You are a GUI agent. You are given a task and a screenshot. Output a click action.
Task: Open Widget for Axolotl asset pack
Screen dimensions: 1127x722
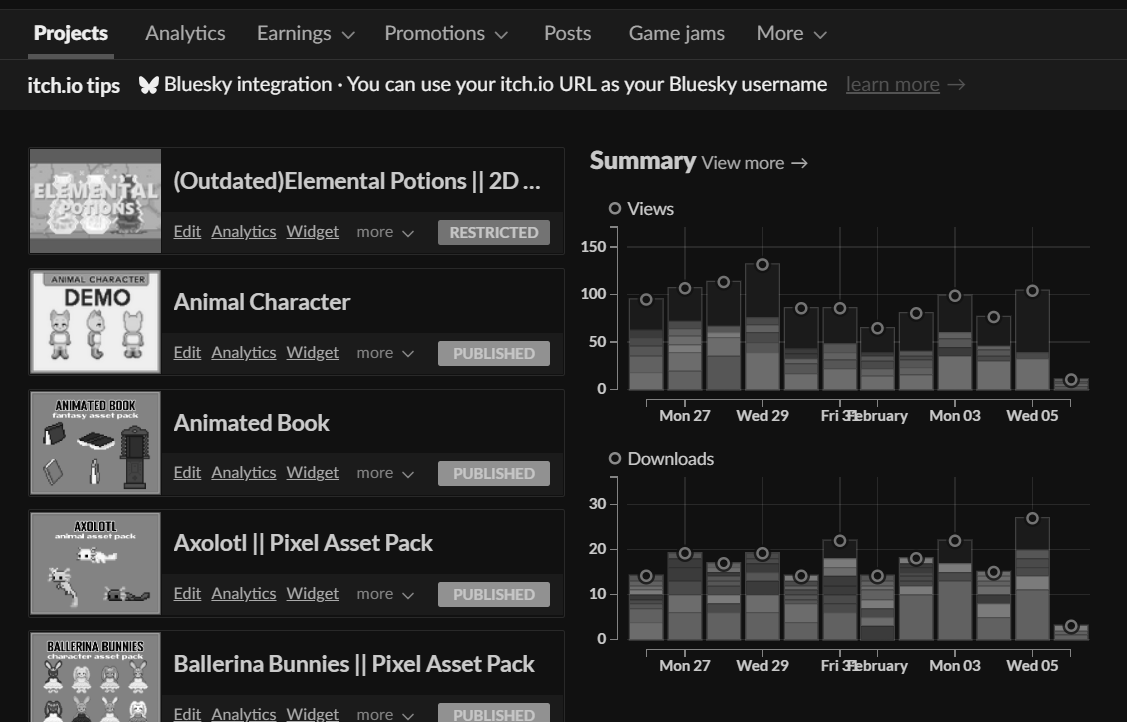(x=313, y=593)
